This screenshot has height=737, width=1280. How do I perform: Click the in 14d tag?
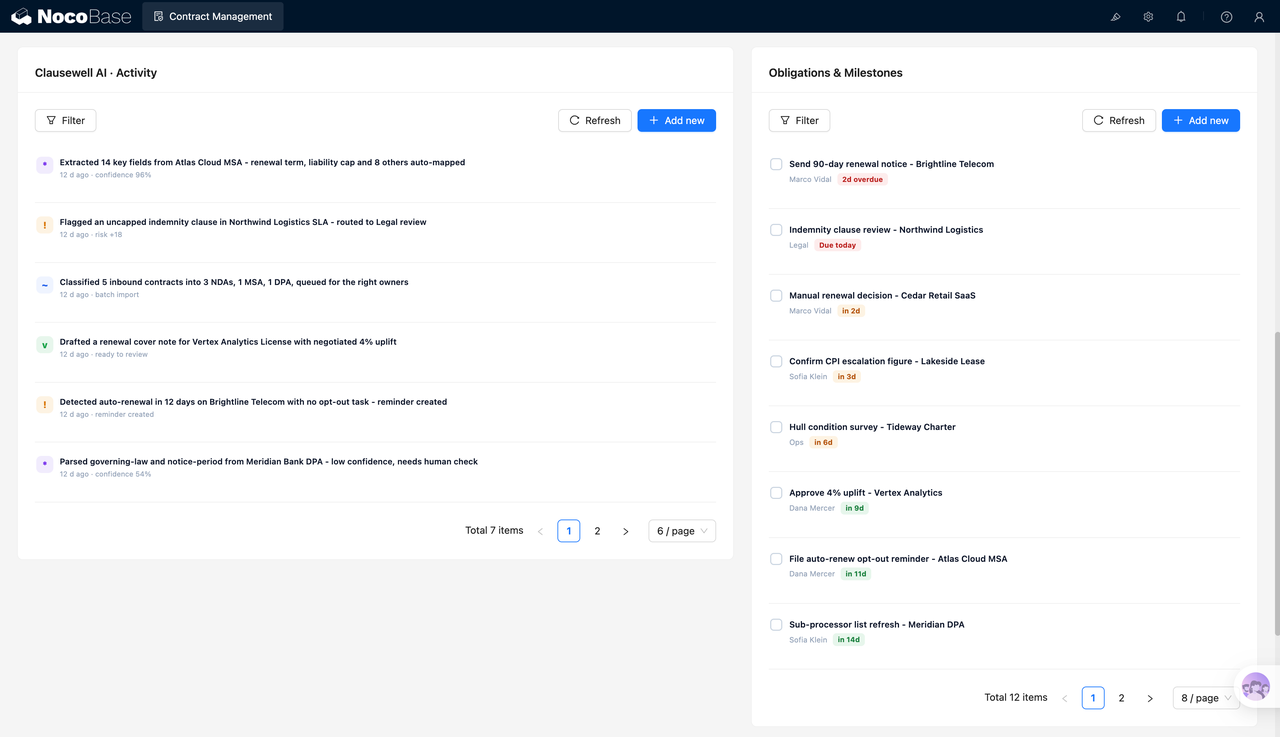[x=849, y=640]
